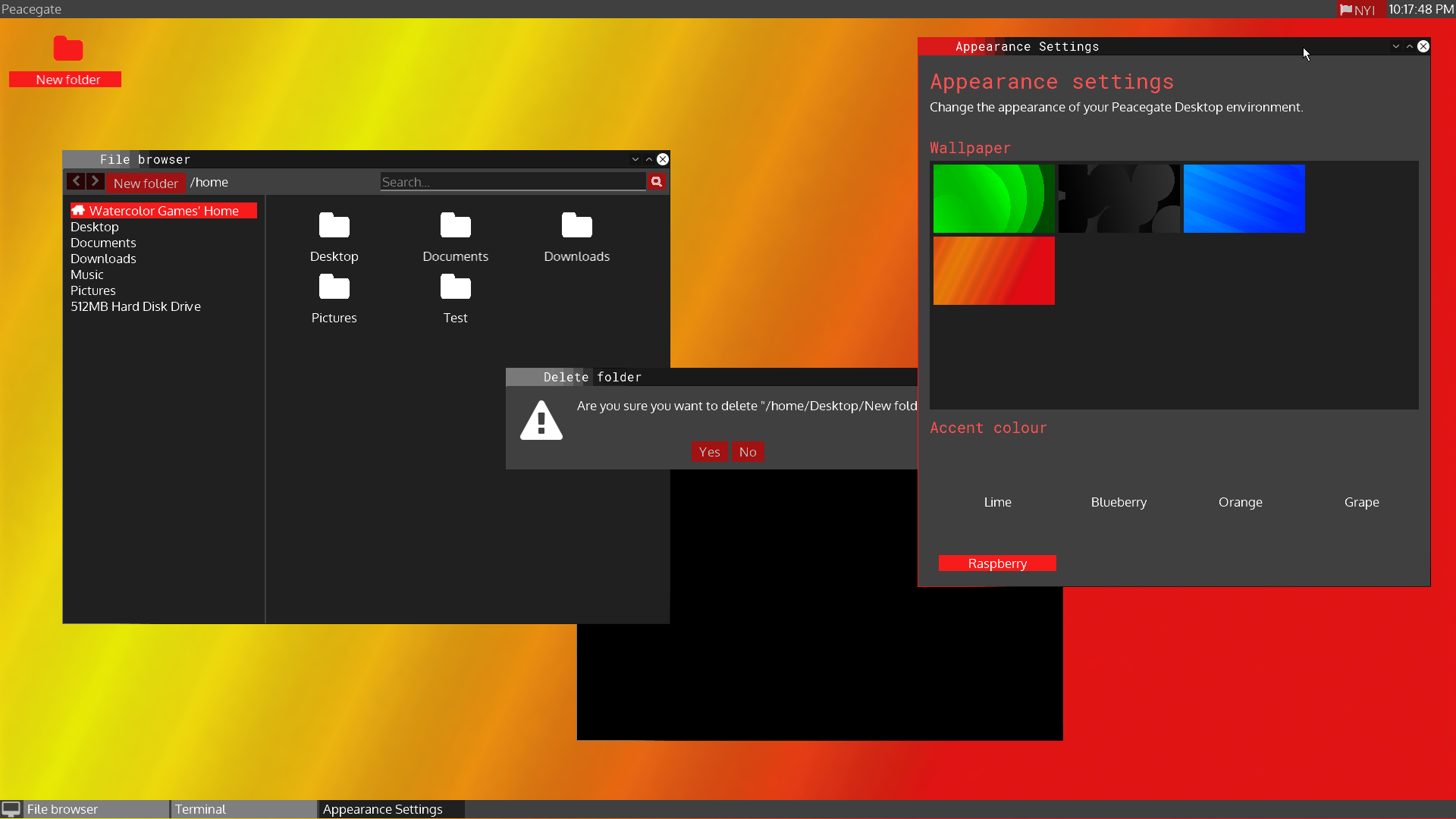
Task: Go back in File browser
Action: (76, 181)
